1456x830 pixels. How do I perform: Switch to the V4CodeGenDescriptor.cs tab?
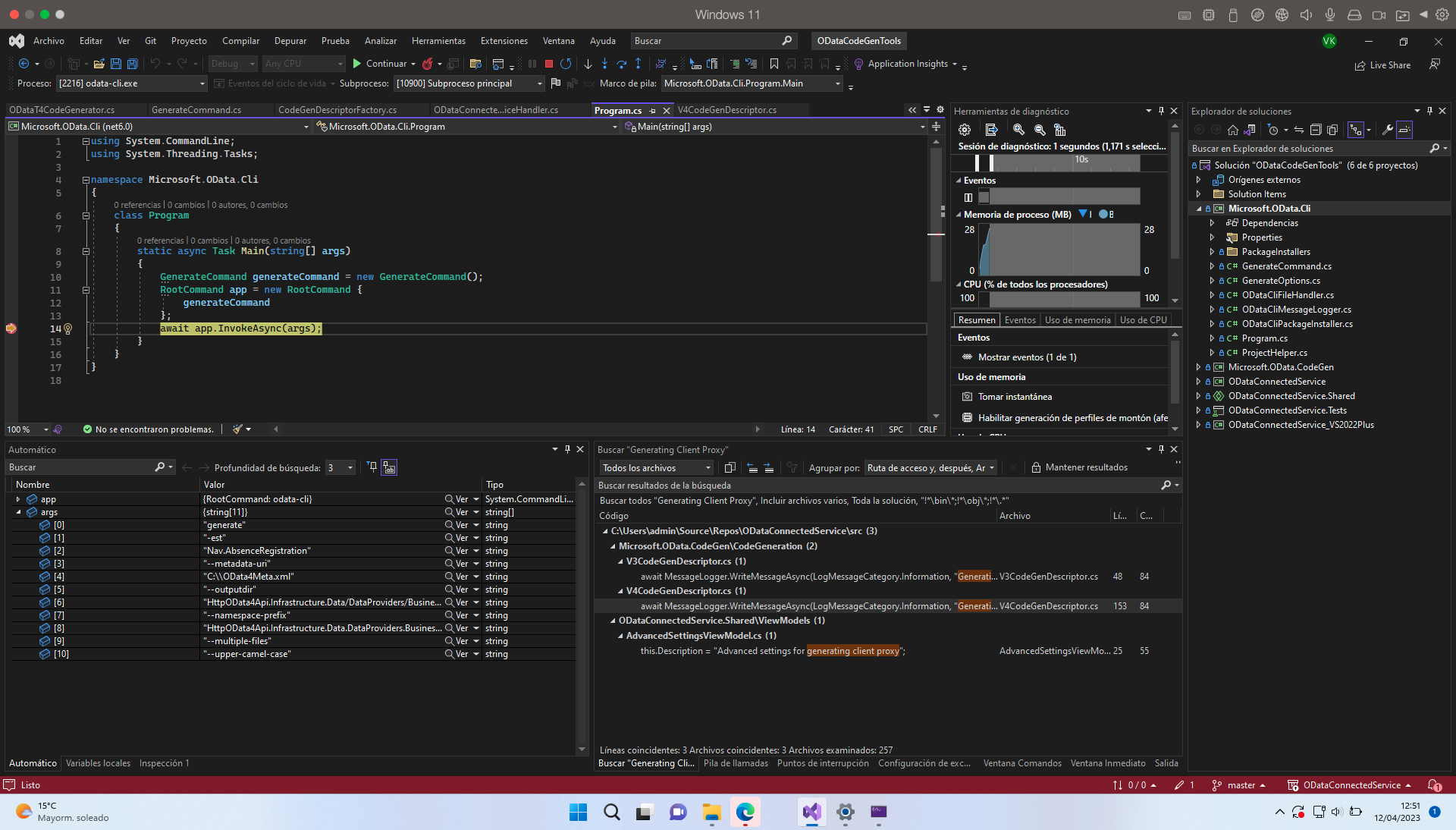(x=726, y=110)
